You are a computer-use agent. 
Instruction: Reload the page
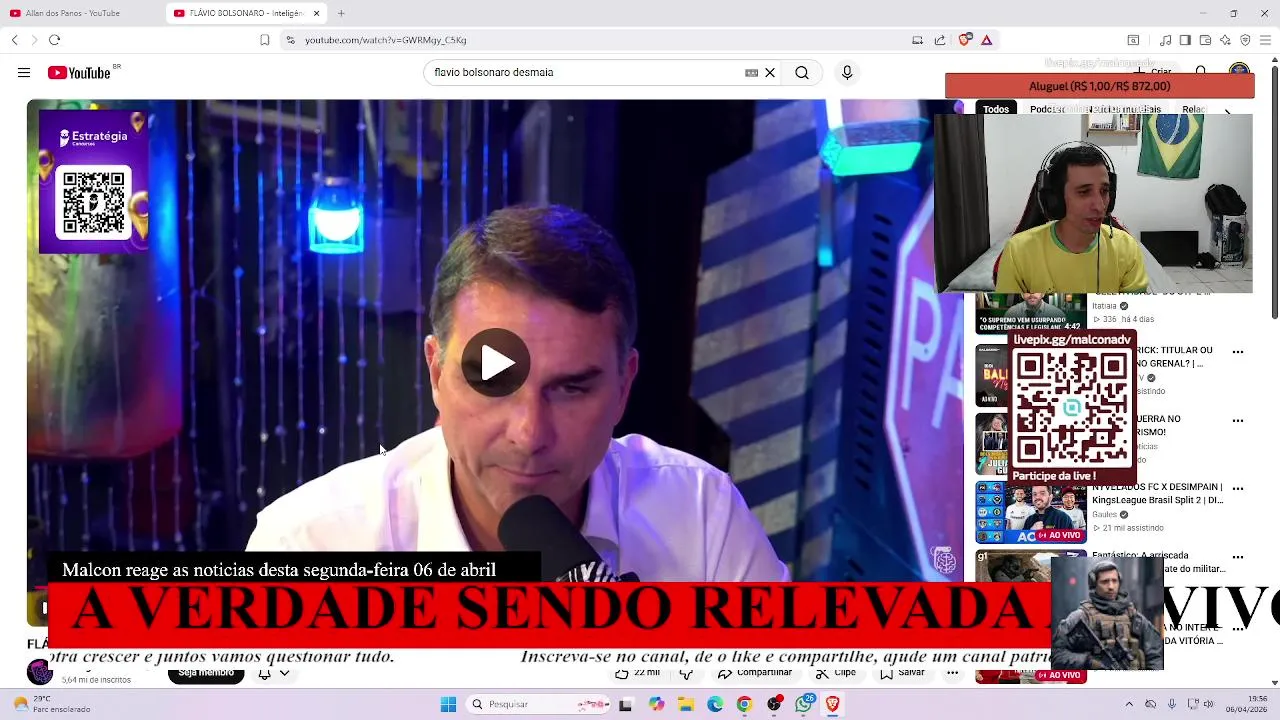click(54, 40)
